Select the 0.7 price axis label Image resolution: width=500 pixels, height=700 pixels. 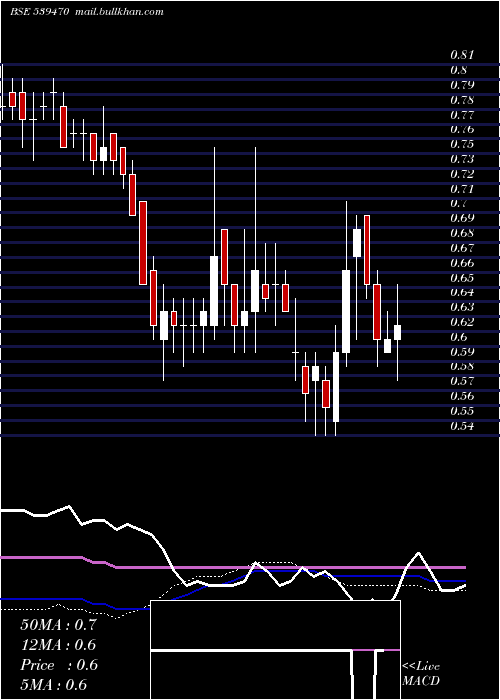[458, 203]
